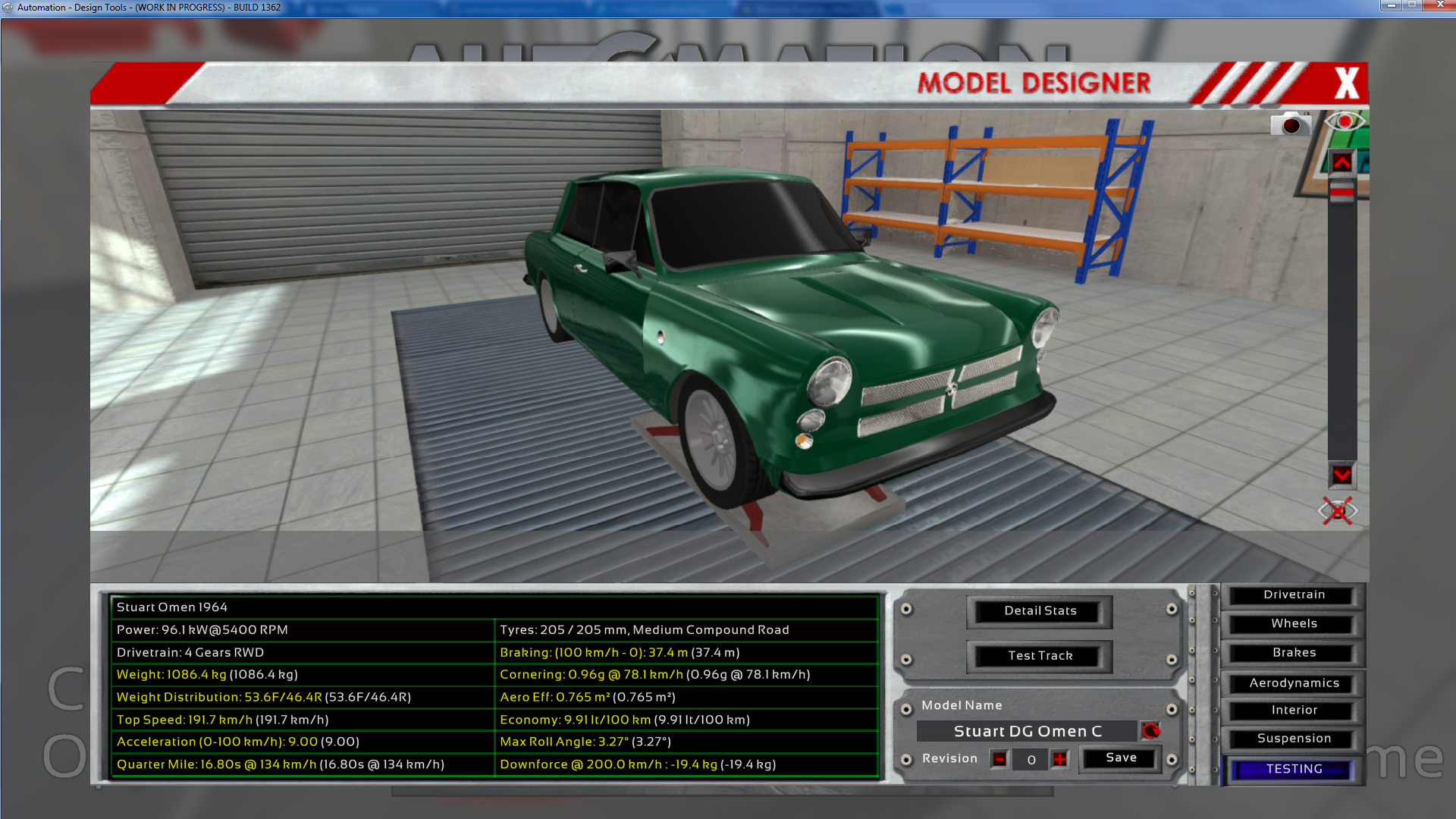
Task: Click the Save button
Action: (x=1121, y=758)
